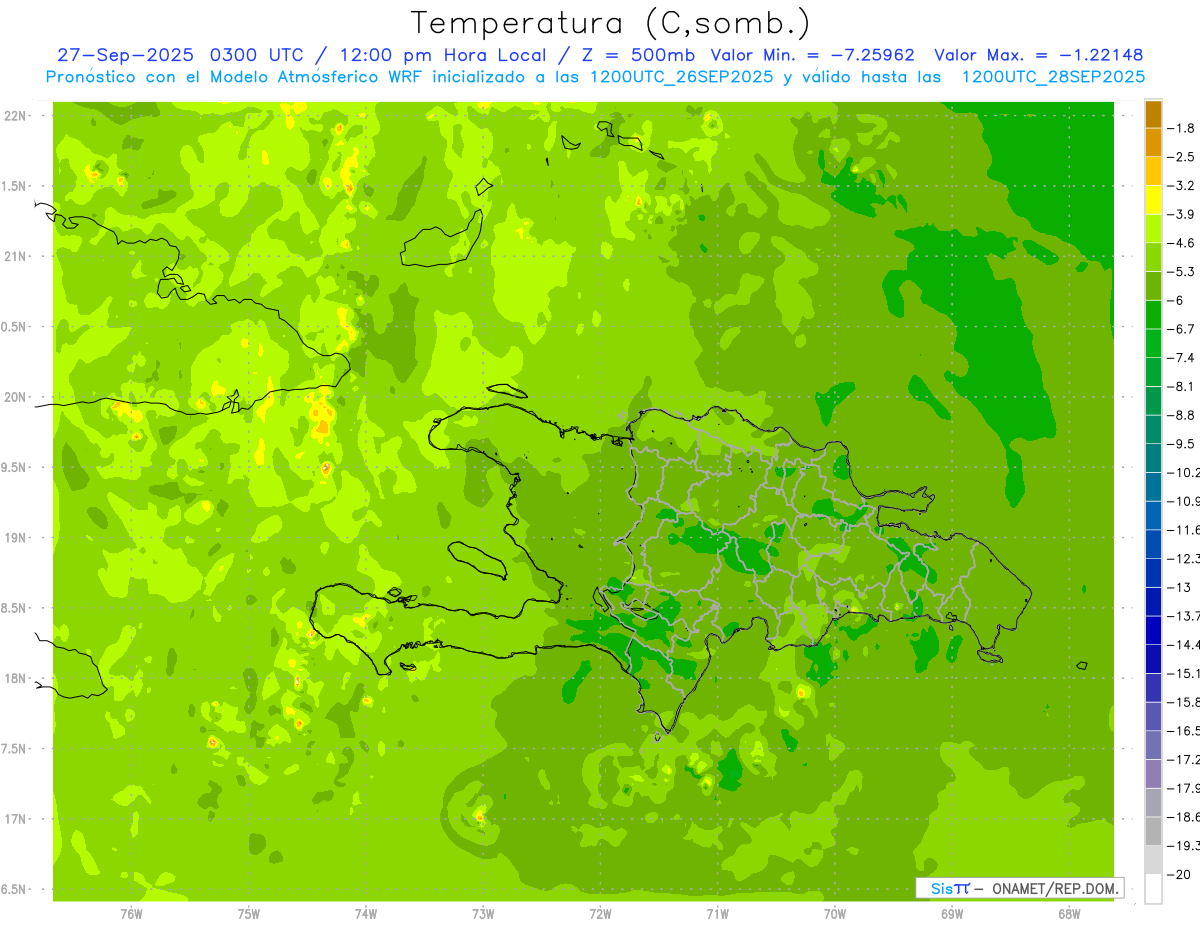The image size is (1200, 927).
Task: Click the '71W' longitude label
Action: [x=717, y=914]
